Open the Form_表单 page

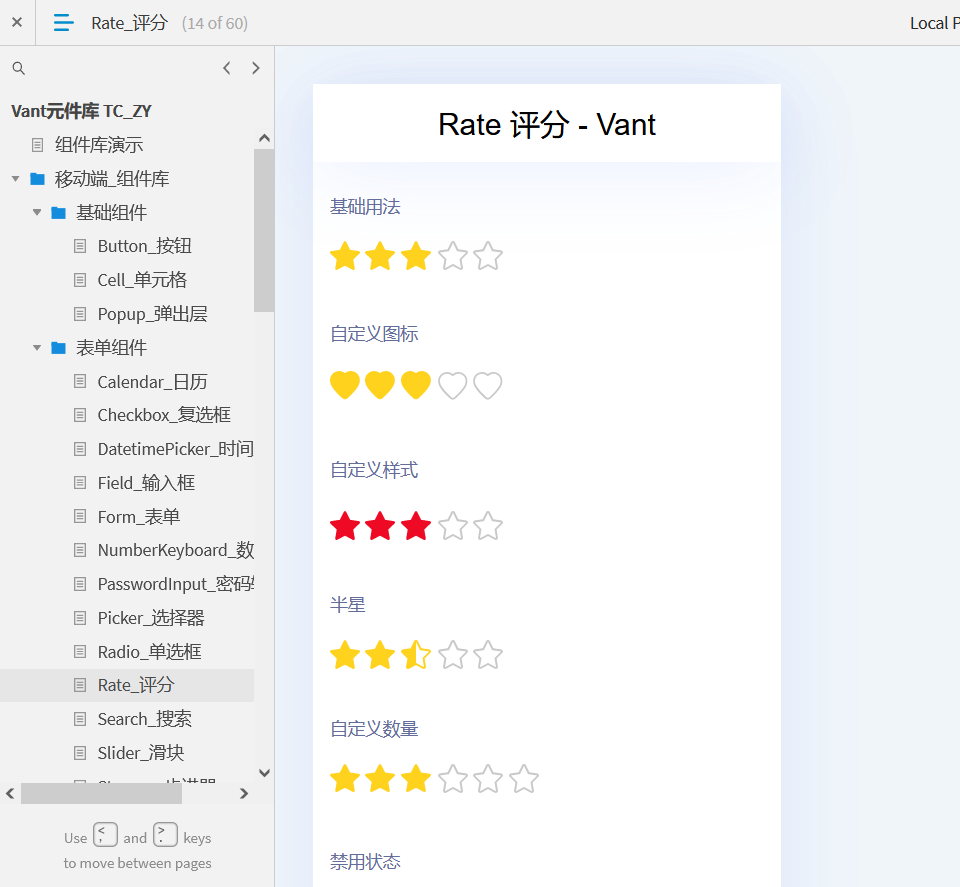point(139,517)
